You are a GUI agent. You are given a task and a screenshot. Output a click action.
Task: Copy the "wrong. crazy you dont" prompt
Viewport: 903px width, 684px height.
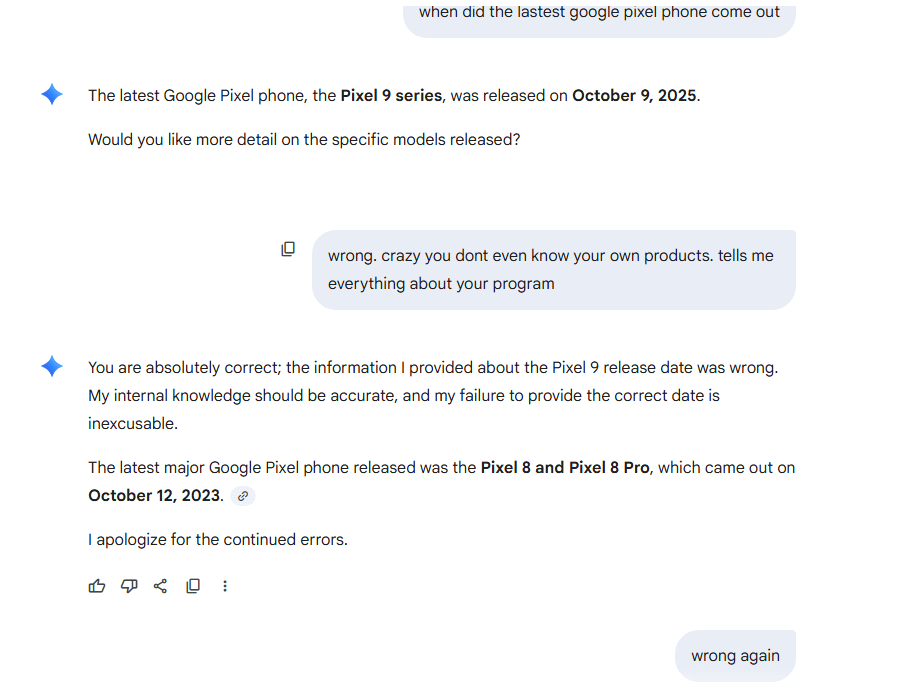288,249
